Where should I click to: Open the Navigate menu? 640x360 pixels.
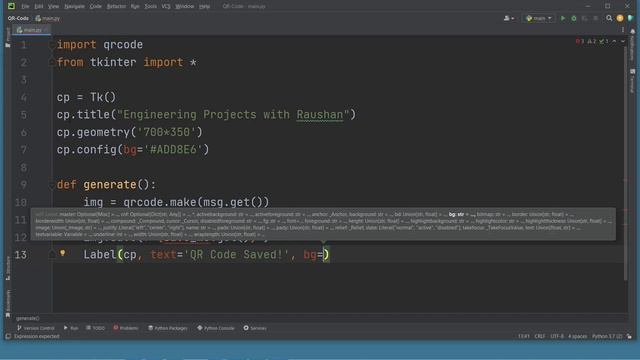(74, 7)
